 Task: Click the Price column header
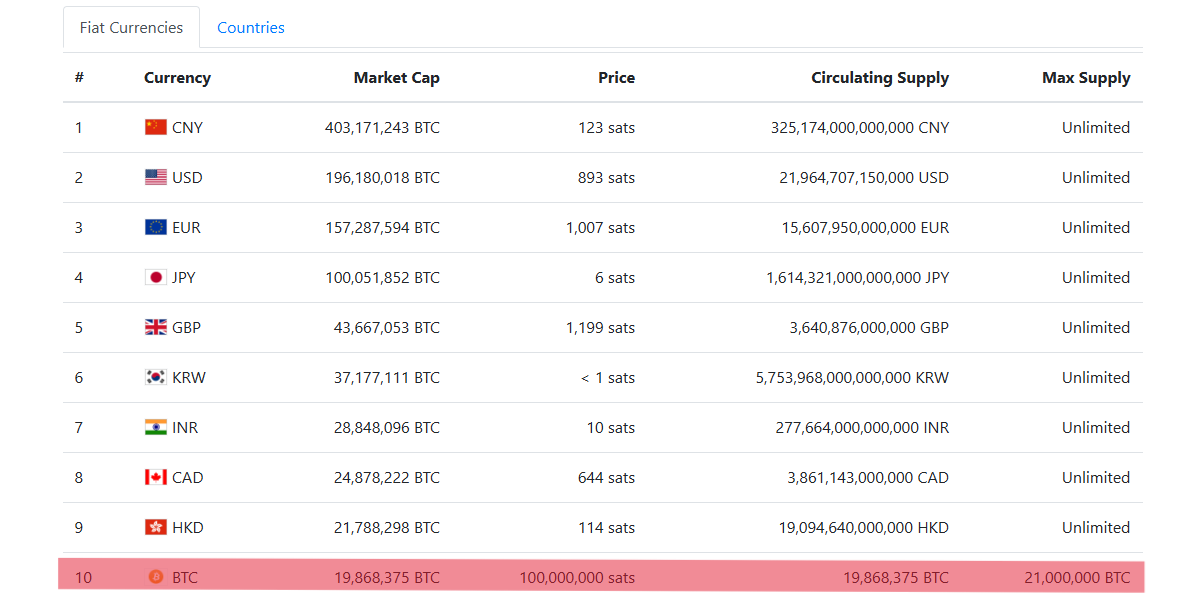click(x=616, y=78)
